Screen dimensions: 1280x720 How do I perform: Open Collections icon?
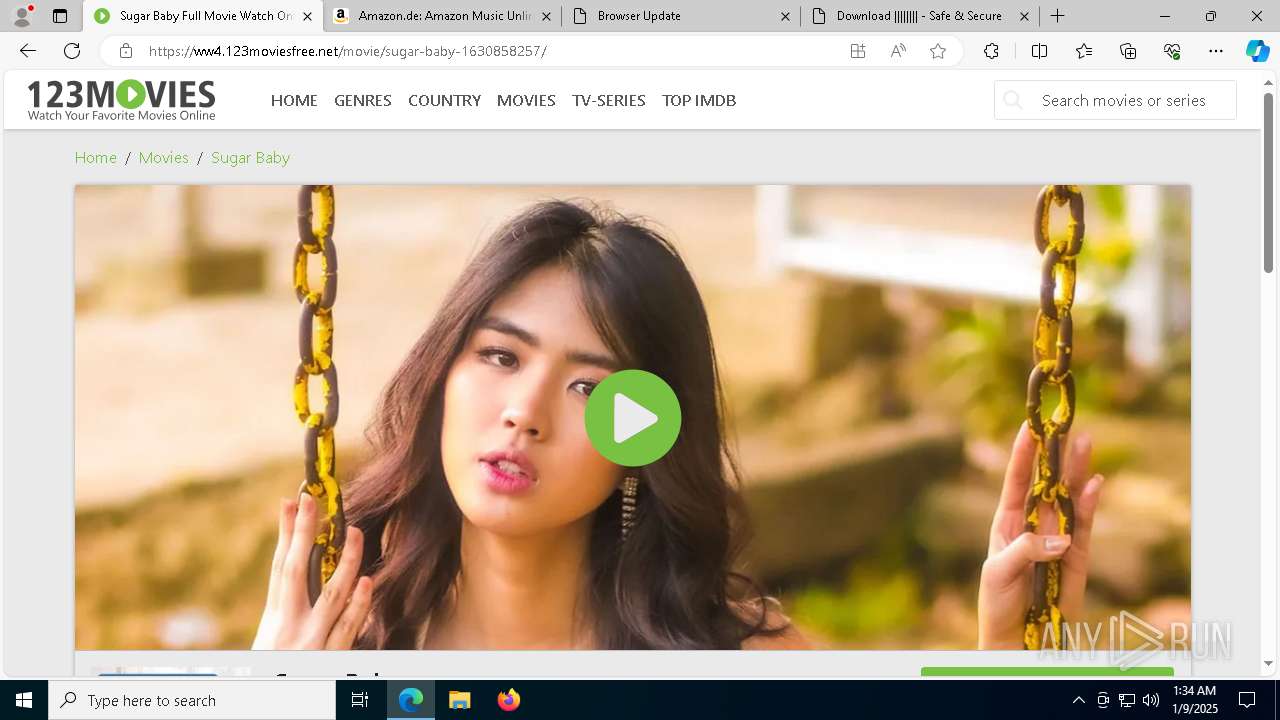pos(1128,51)
